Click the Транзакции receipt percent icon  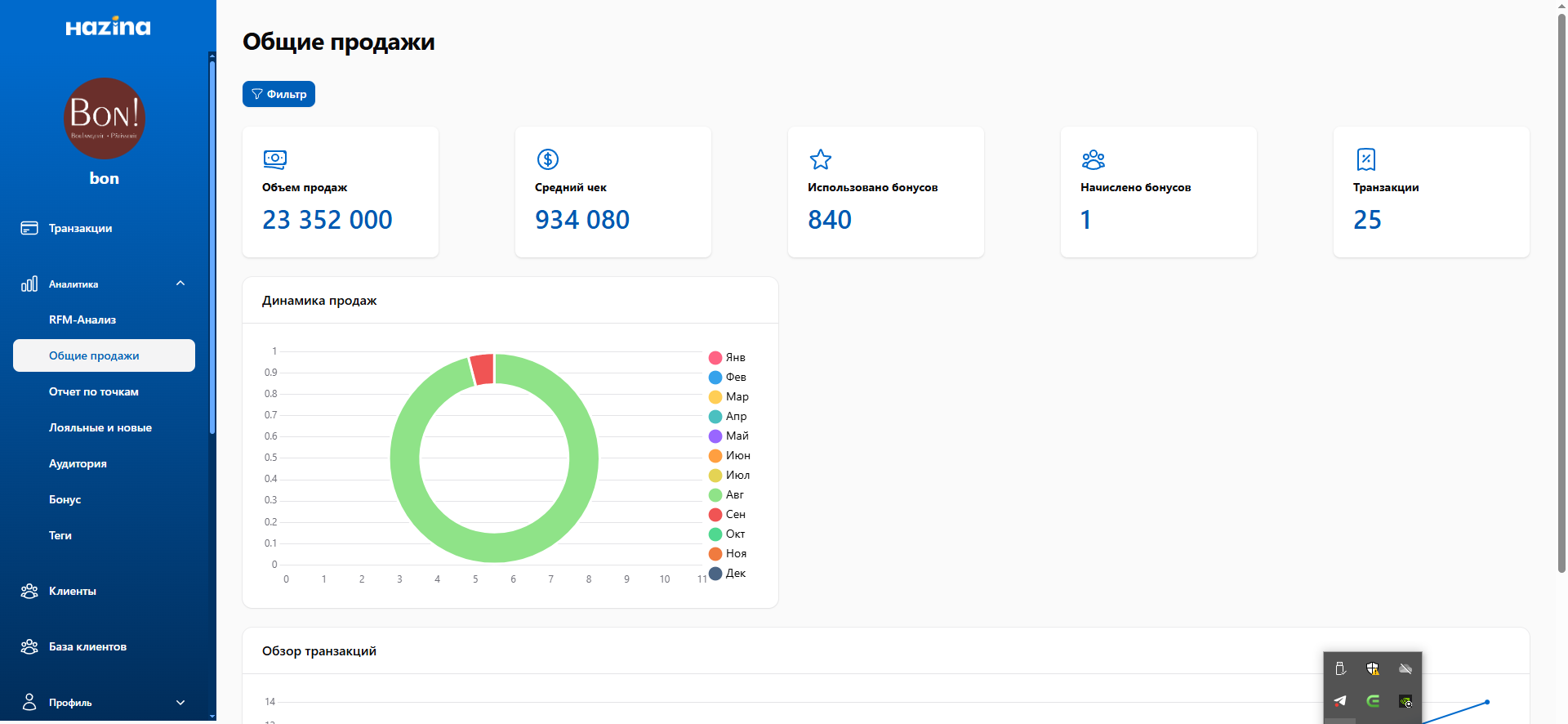point(1366,159)
